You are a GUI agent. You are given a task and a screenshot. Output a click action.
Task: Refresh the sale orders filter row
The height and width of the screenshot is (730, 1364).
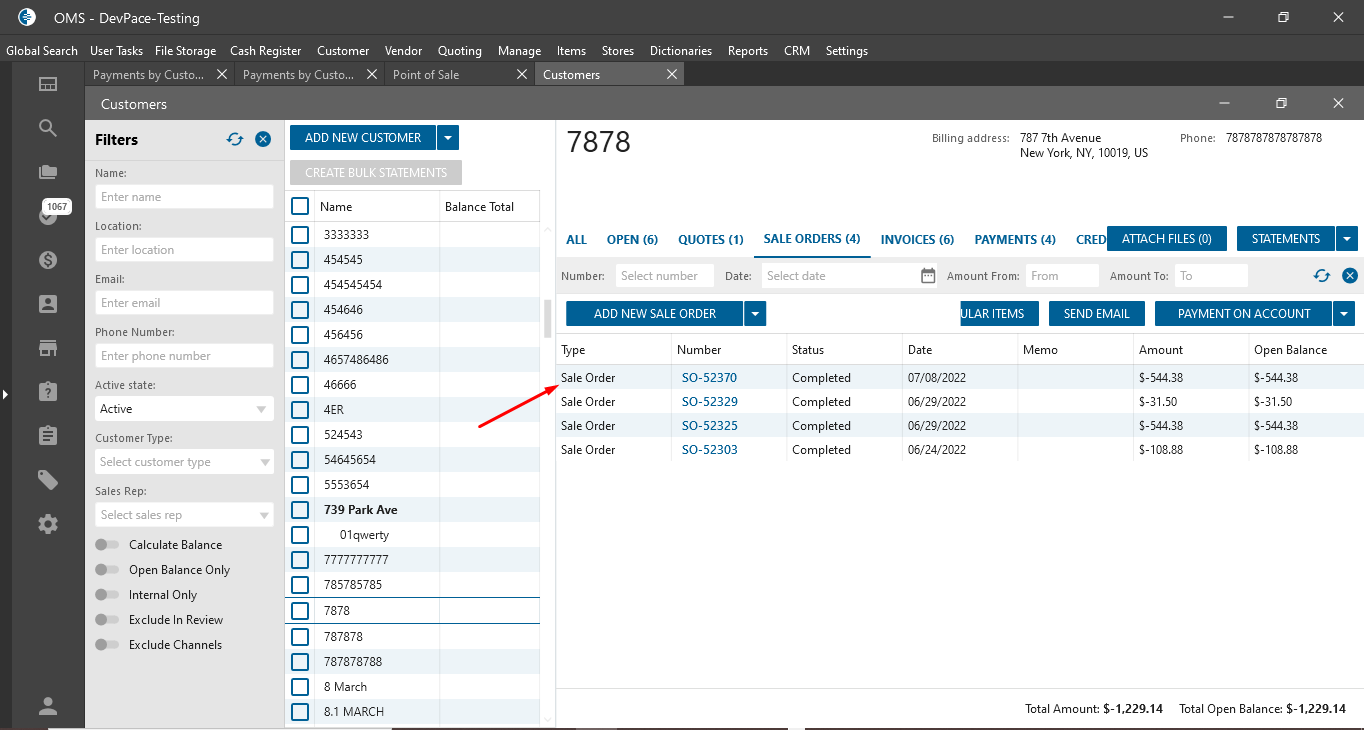click(1322, 276)
